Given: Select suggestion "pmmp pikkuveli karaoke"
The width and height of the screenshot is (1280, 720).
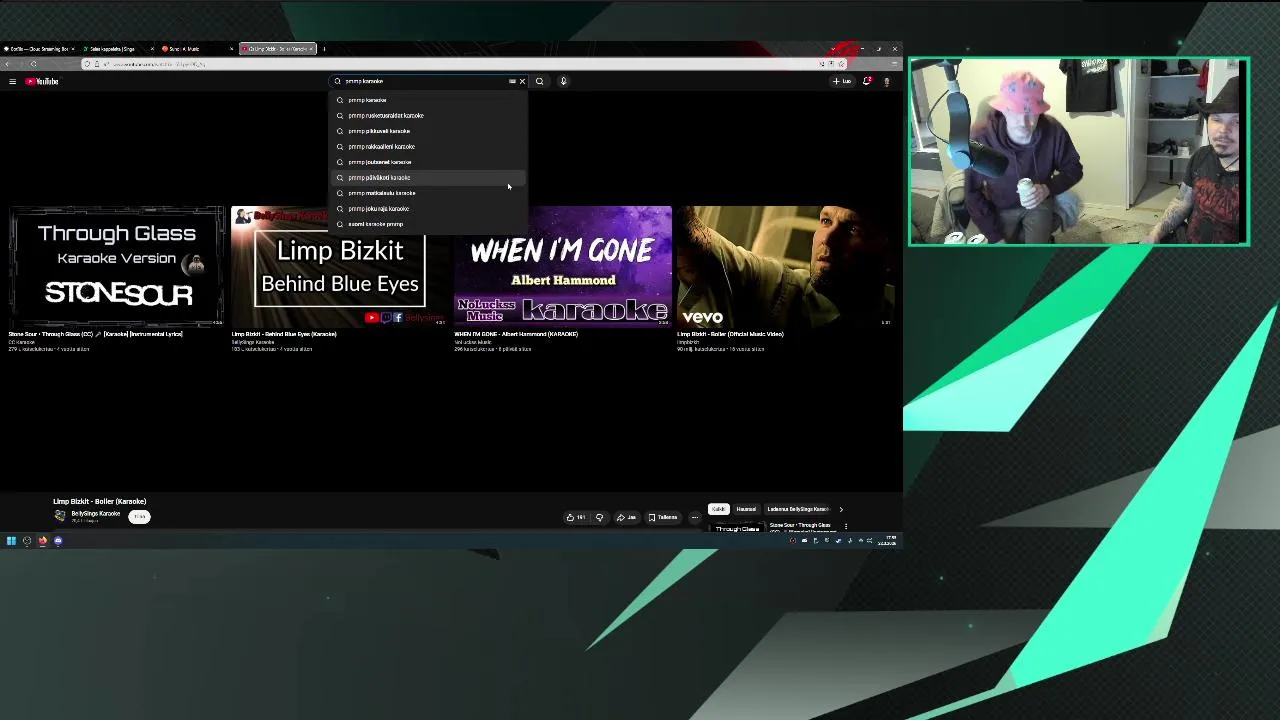Looking at the screenshot, I should point(428,131).
